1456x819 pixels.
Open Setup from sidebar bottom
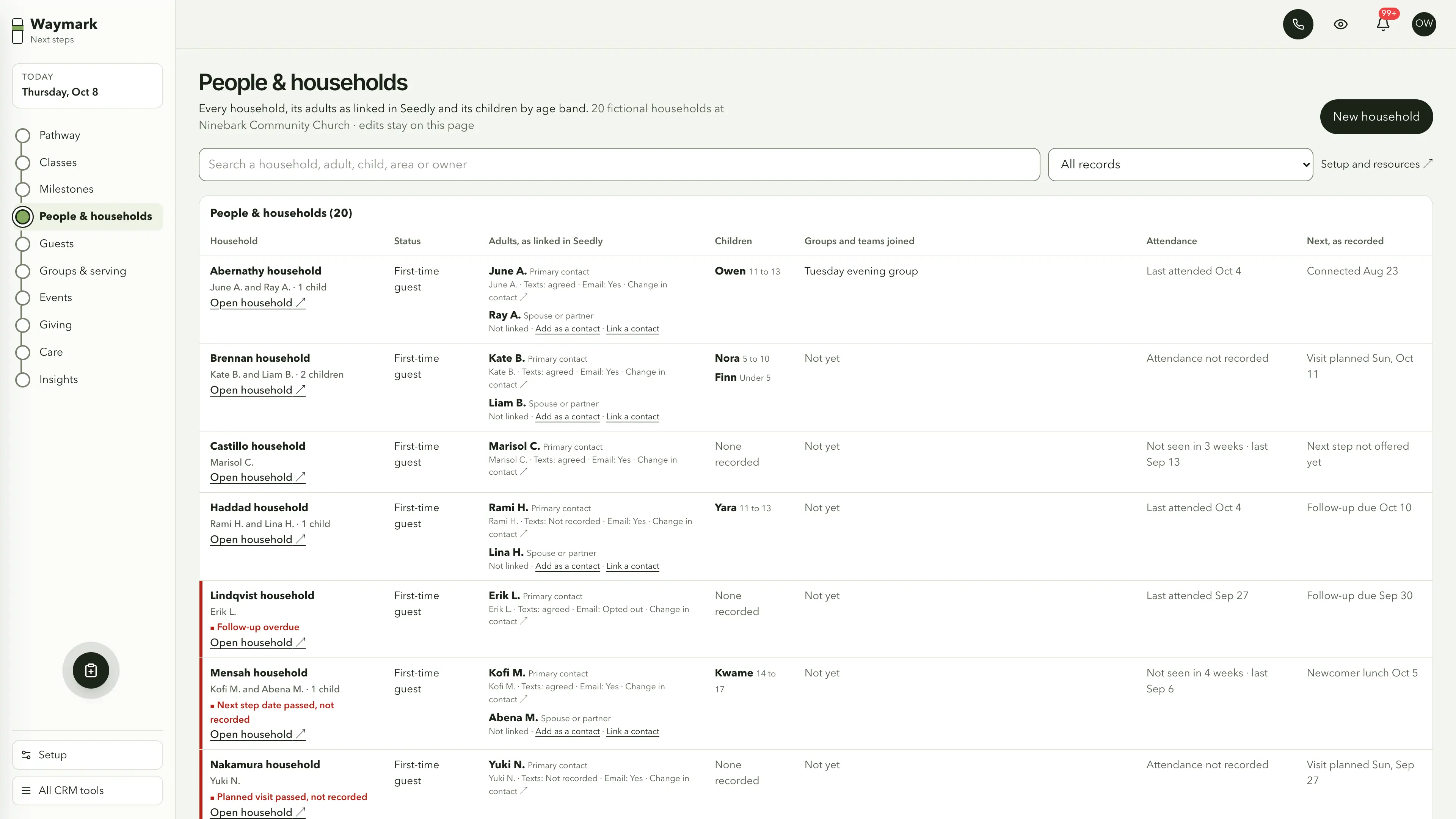88,755
